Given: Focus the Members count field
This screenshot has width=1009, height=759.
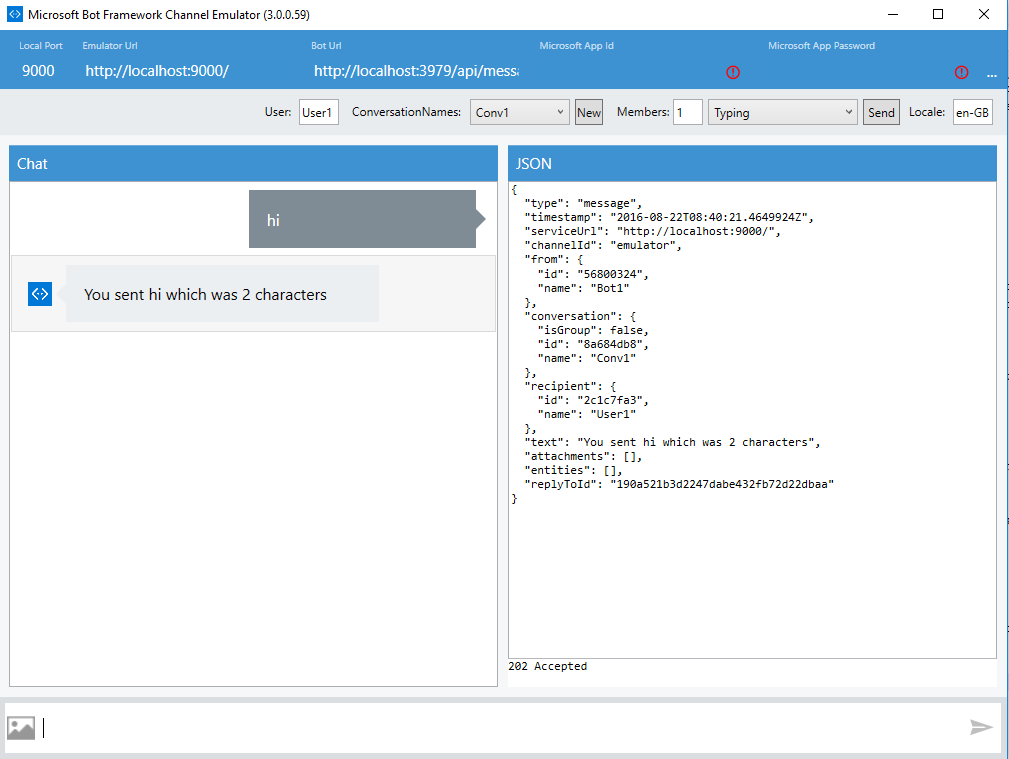Looking at the screenshot, I should [x=688, y=112].
